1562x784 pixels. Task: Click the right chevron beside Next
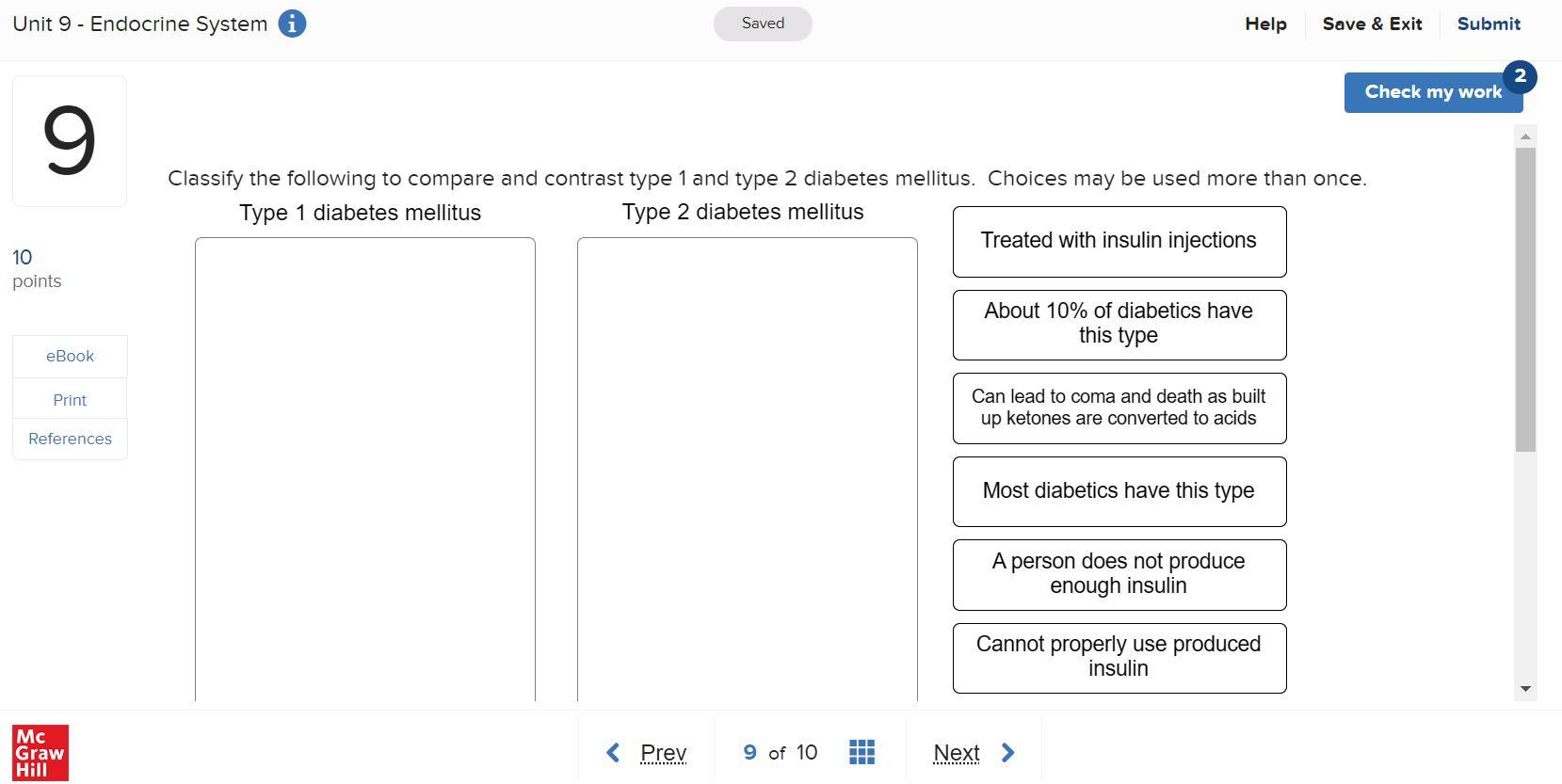[x=1008, y=753]
